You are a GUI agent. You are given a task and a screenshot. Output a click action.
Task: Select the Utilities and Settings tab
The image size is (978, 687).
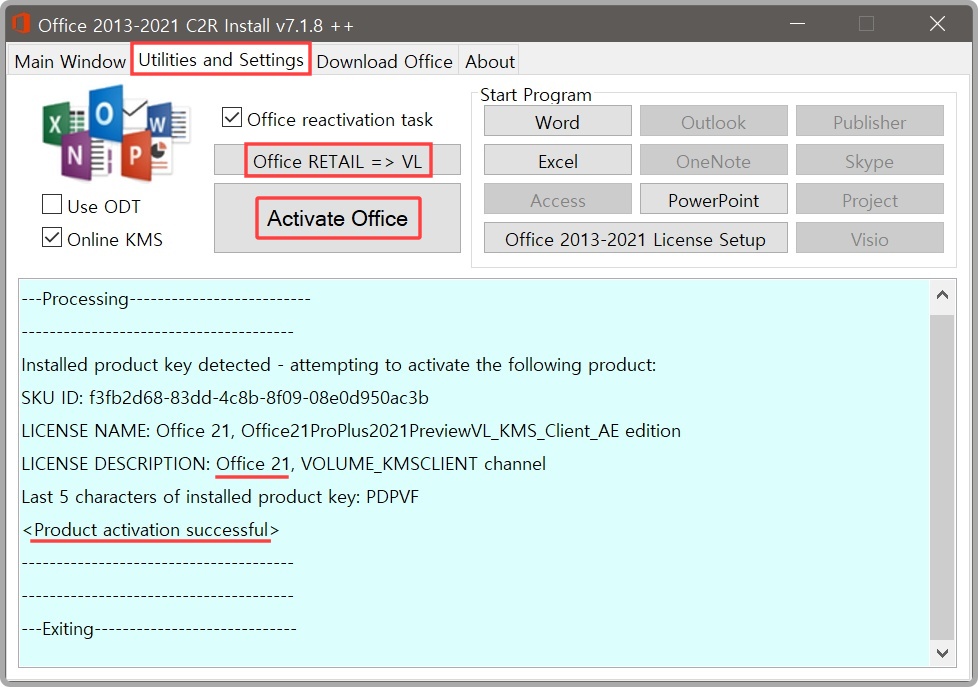(221, 59)
